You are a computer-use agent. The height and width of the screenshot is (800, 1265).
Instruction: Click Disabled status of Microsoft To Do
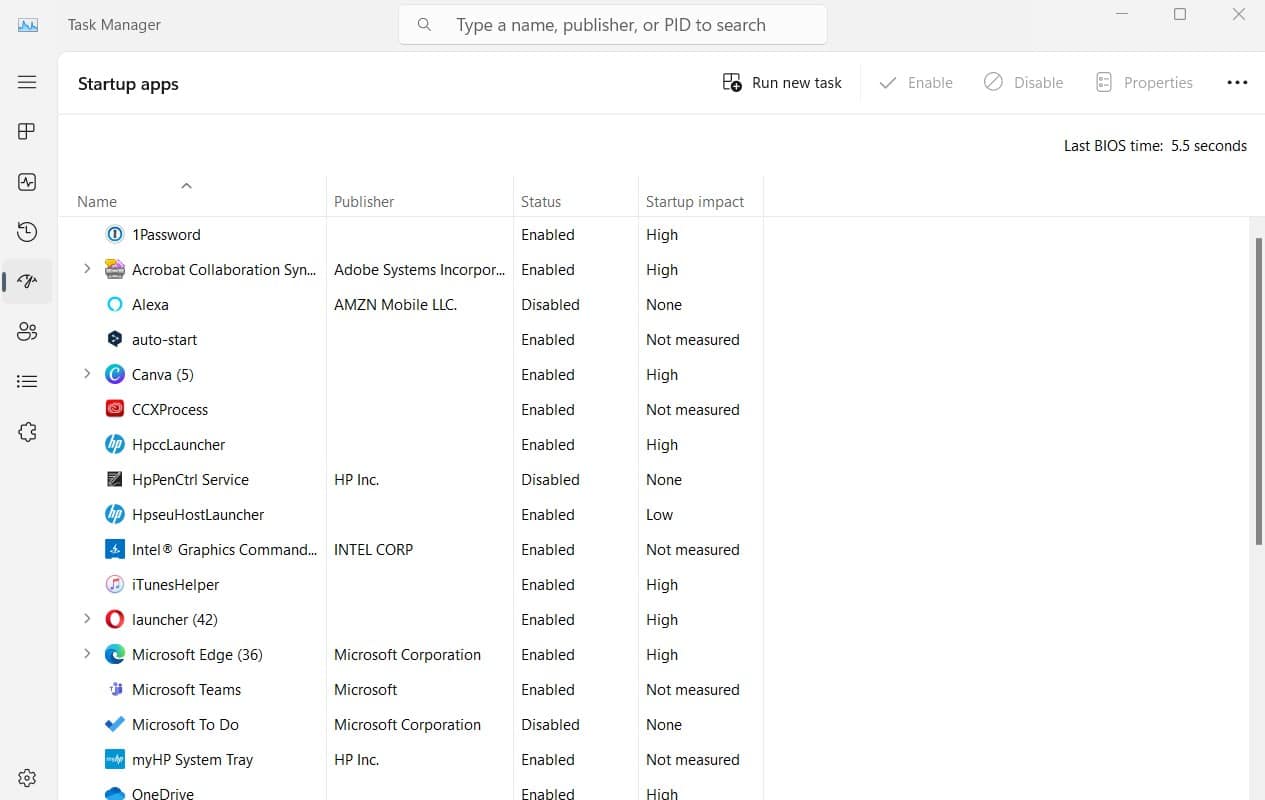(x=550, y=725)
